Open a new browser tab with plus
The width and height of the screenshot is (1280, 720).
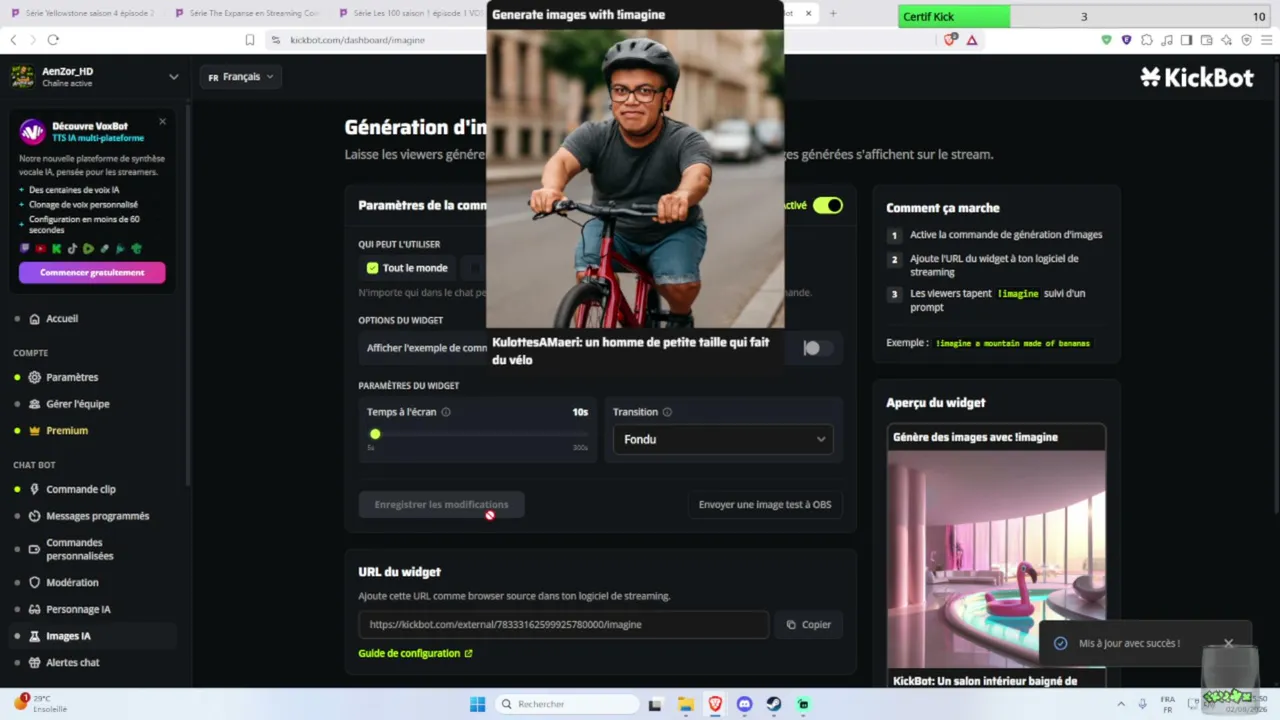tap(833, 13)
